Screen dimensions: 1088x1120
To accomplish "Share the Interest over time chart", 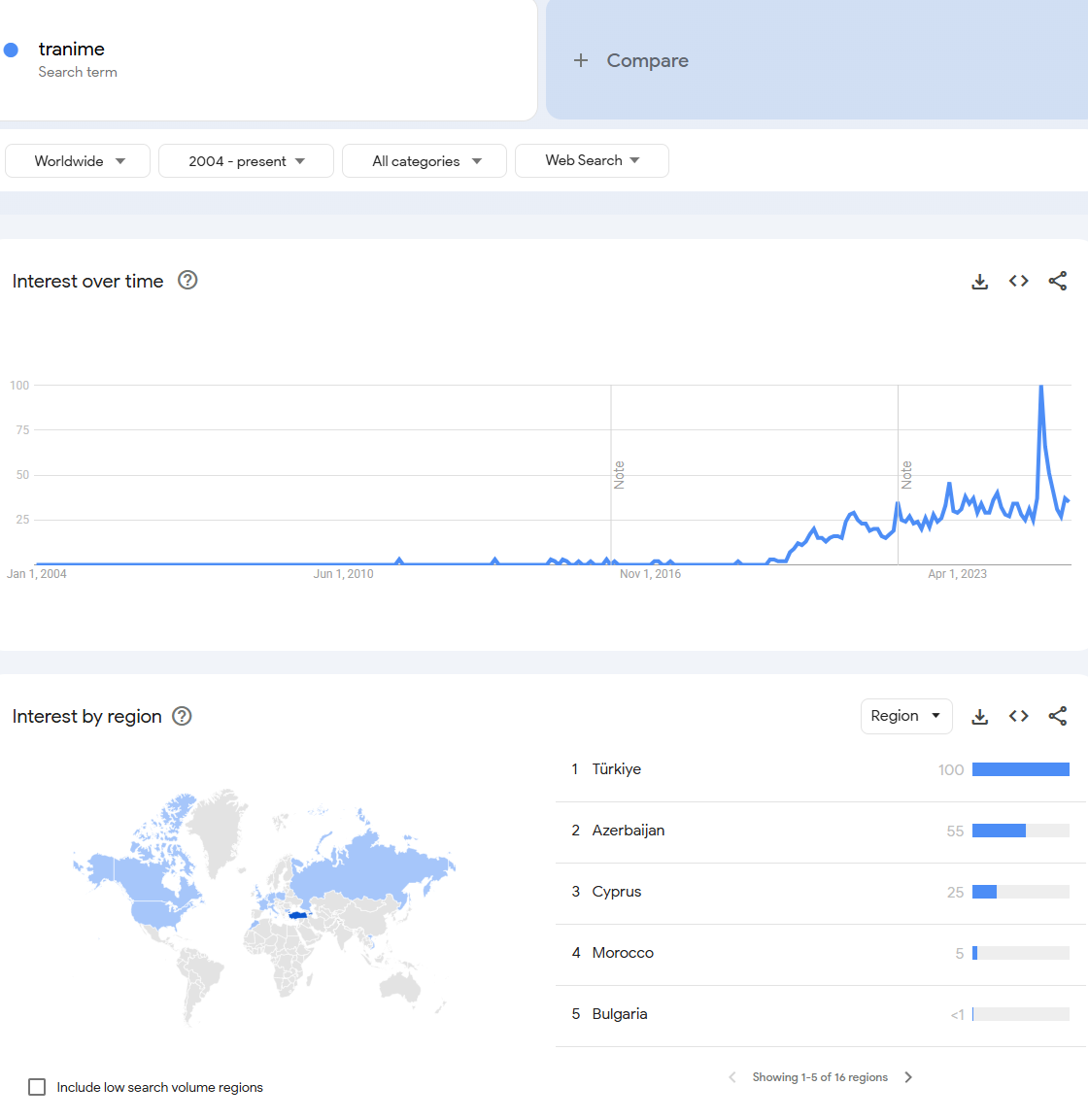I will point(1057,282).
